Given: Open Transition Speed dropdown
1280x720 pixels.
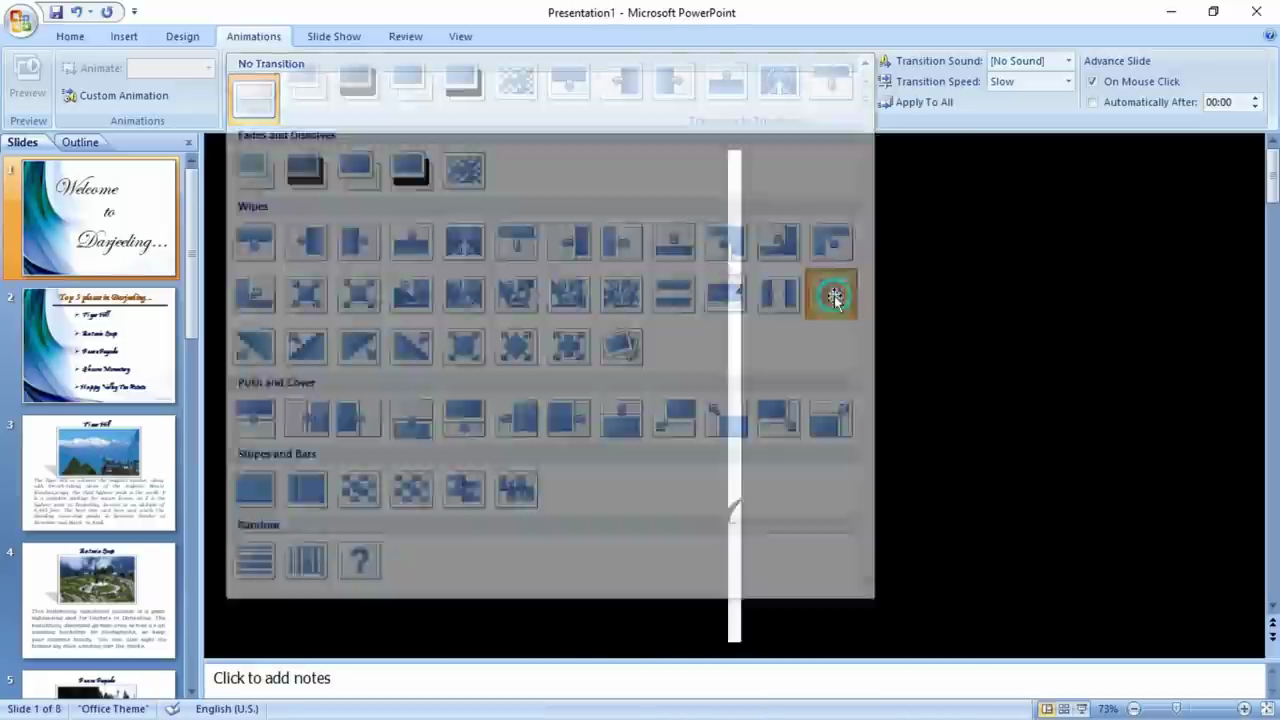Looking at the screenshot, I should 1068,82.
